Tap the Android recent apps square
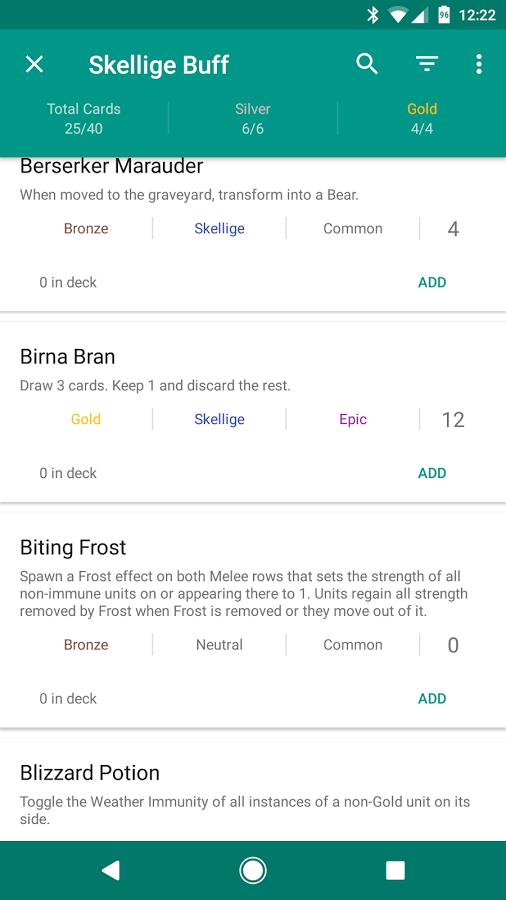Screen dimensions: 506x900 tap(395, 870)
